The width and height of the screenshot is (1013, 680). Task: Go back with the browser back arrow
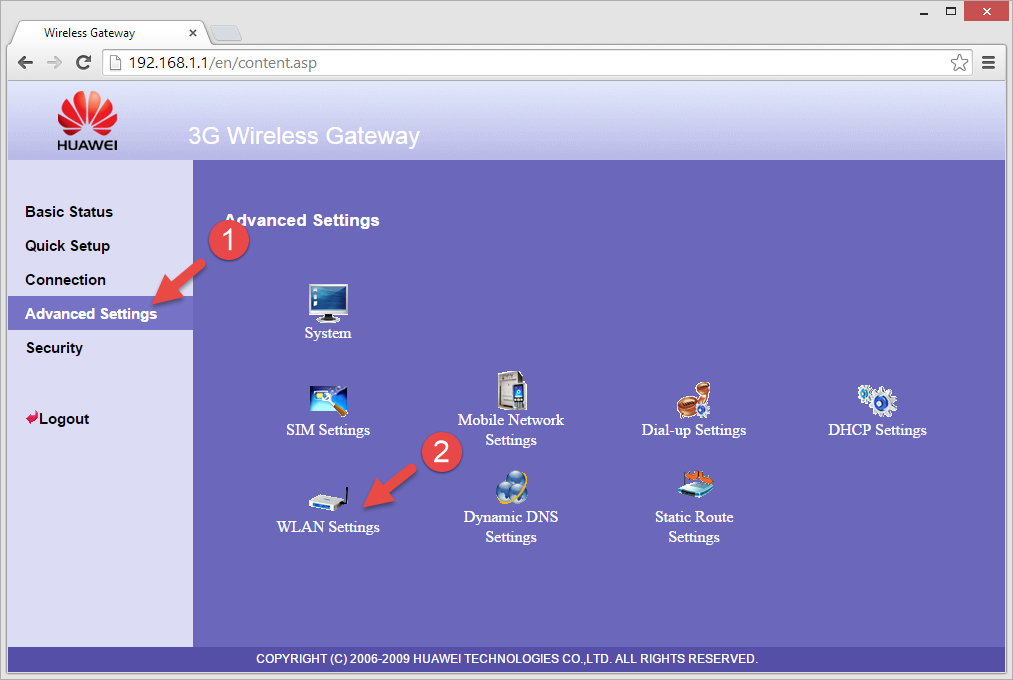tap(25, 63)
